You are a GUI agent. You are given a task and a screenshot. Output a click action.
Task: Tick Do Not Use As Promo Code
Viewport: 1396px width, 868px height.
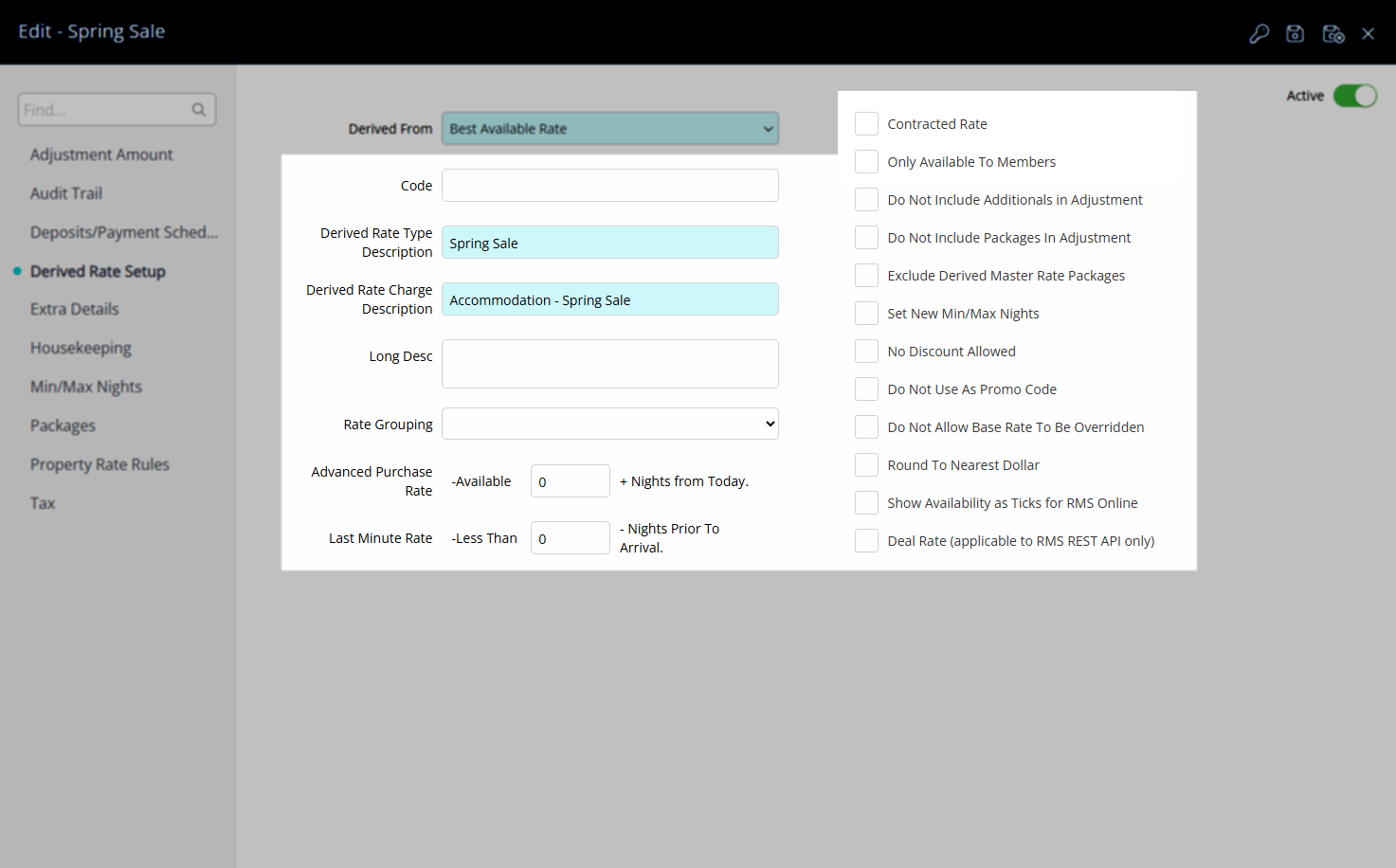866,389
